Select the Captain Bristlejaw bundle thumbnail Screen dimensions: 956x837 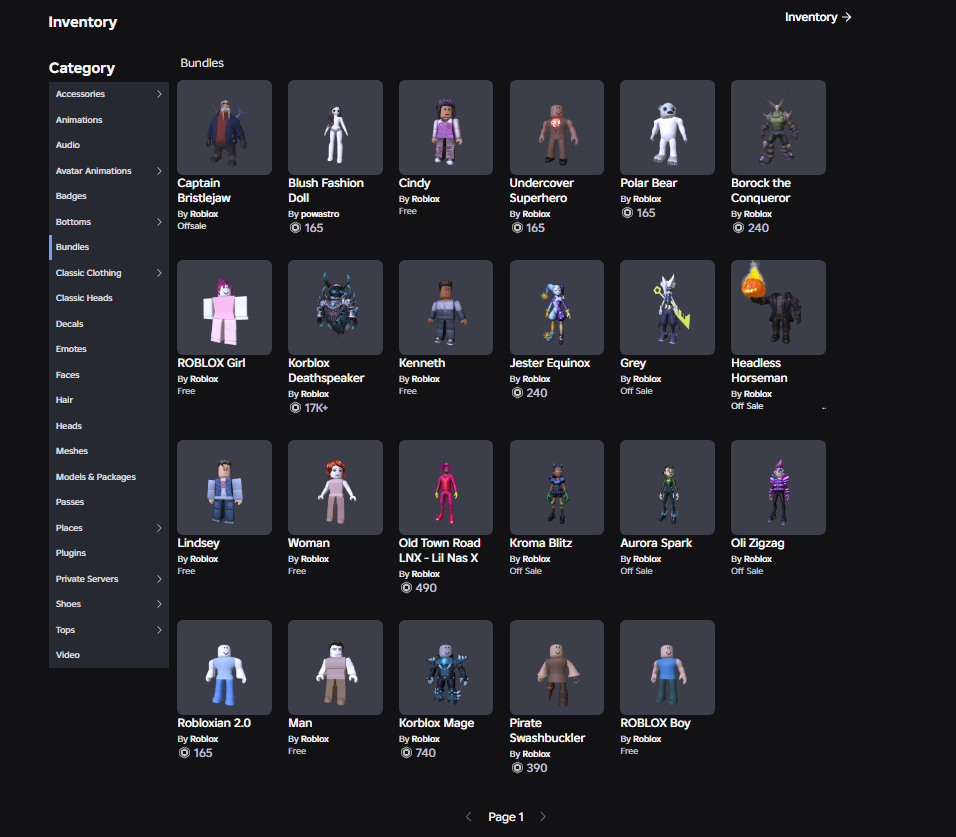(x=224, y=127)
